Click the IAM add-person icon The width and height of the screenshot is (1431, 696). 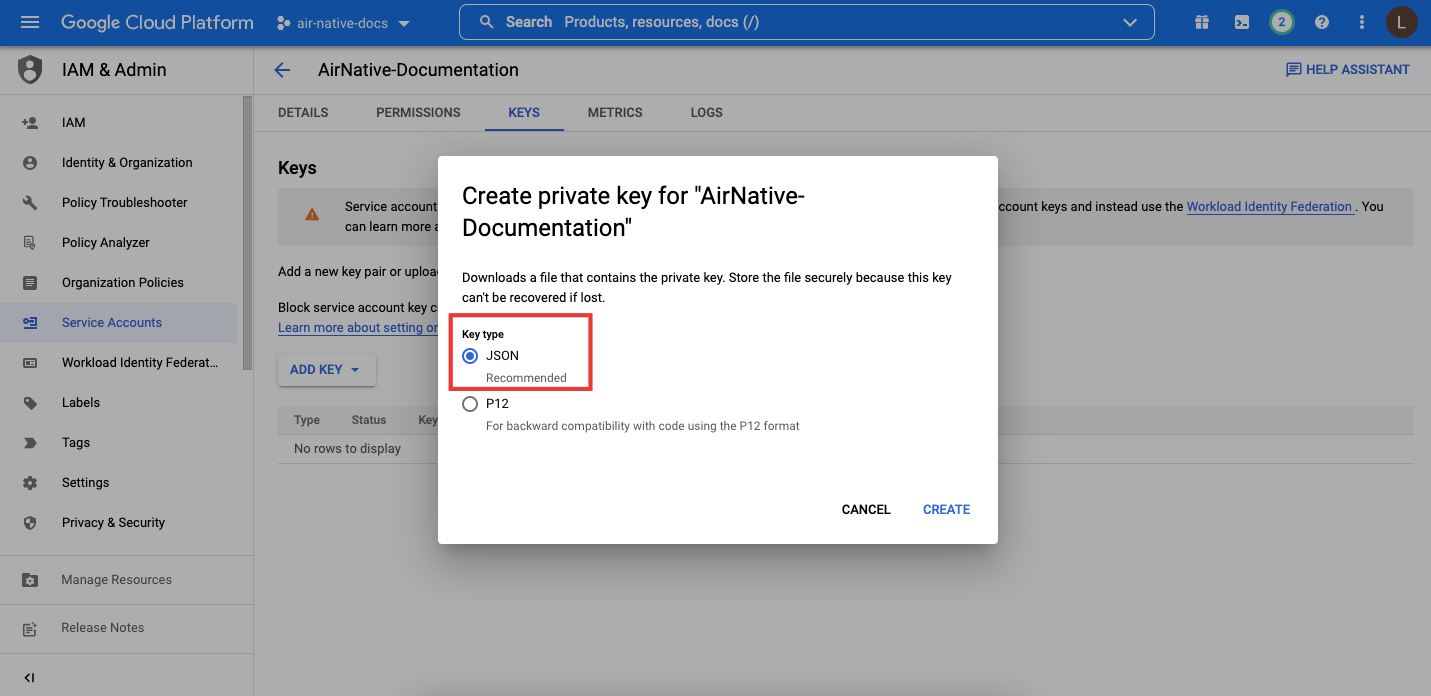click(30, 123)
